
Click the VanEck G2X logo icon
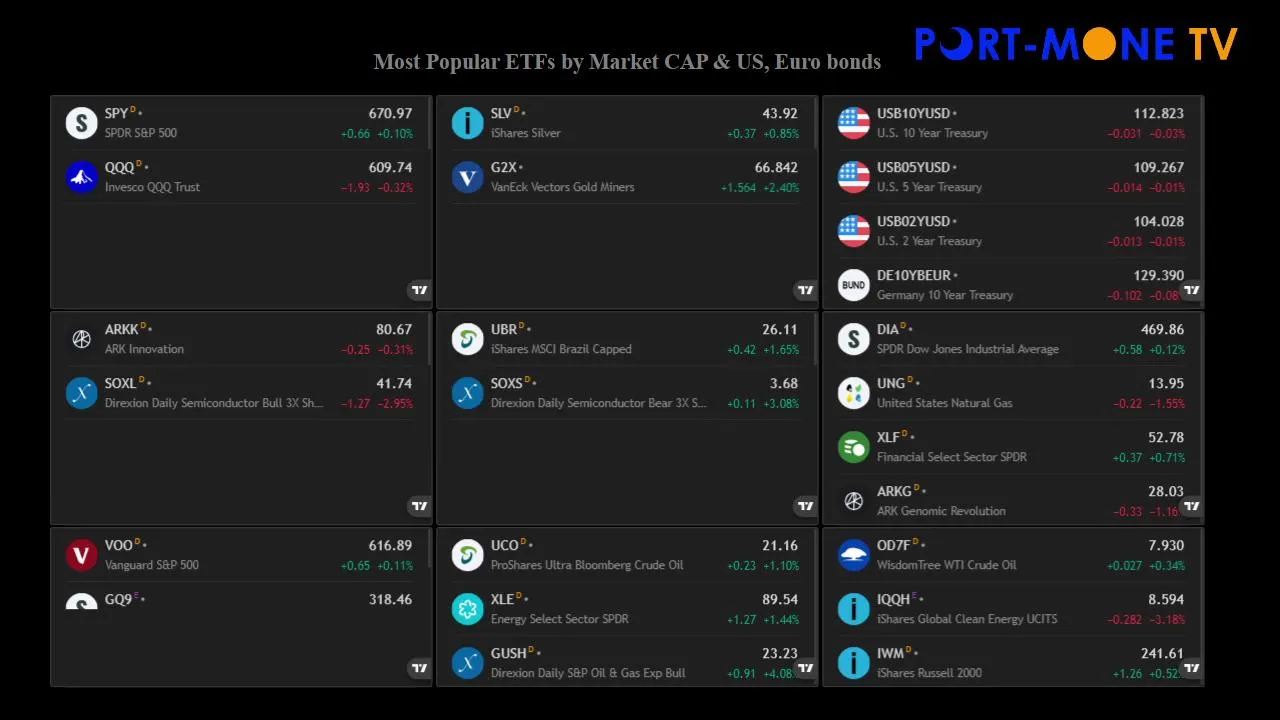(467, 177)
